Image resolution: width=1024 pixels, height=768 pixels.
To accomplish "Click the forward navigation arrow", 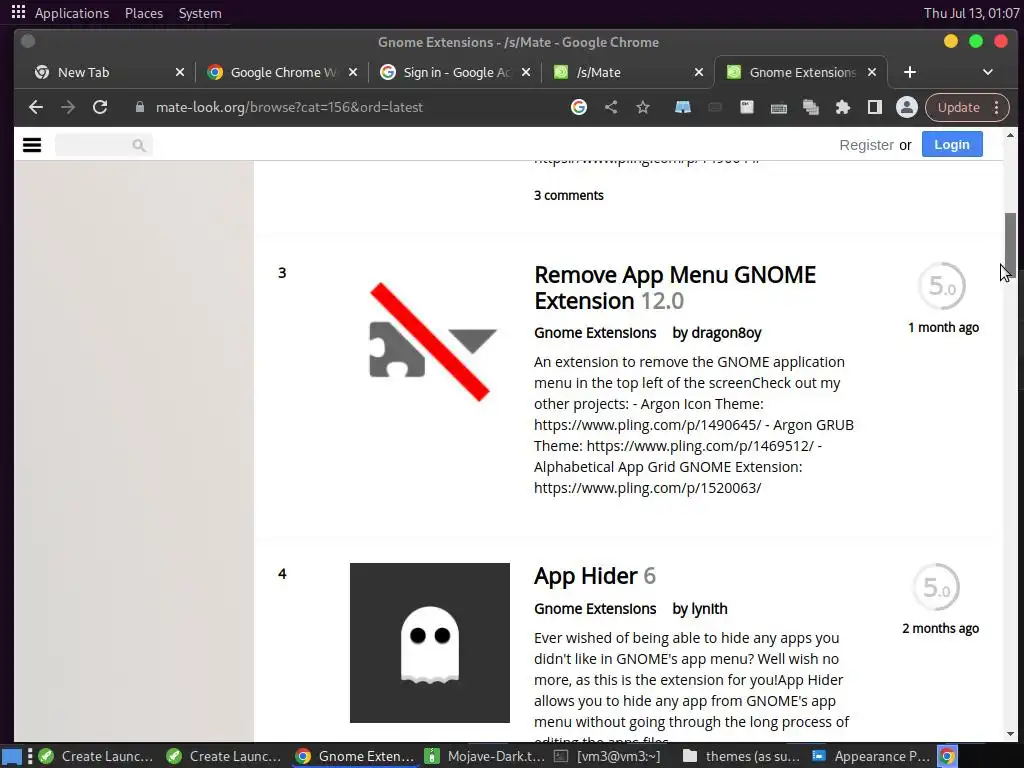I will click(x=68, y=107).
